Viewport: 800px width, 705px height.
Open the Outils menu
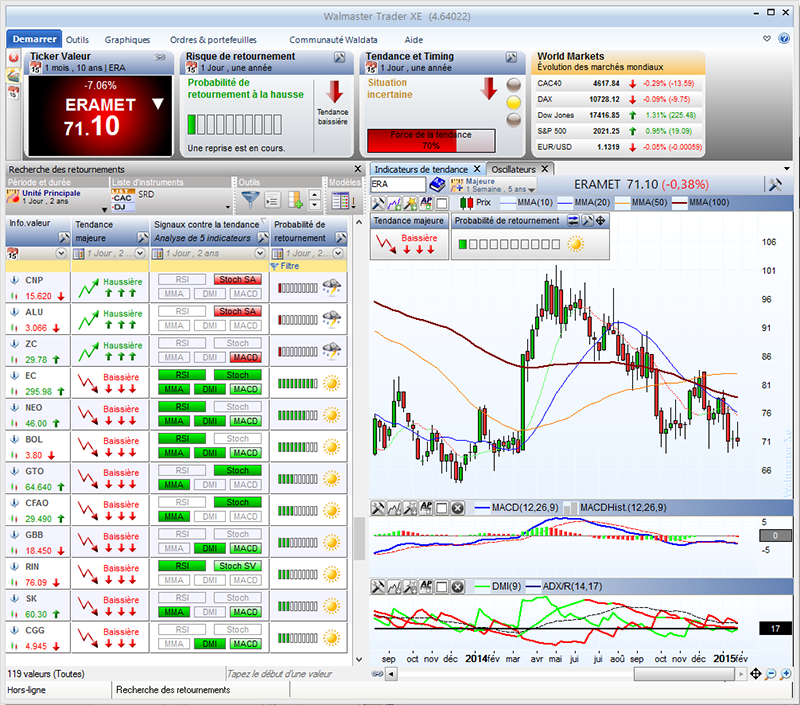point(78,40)
